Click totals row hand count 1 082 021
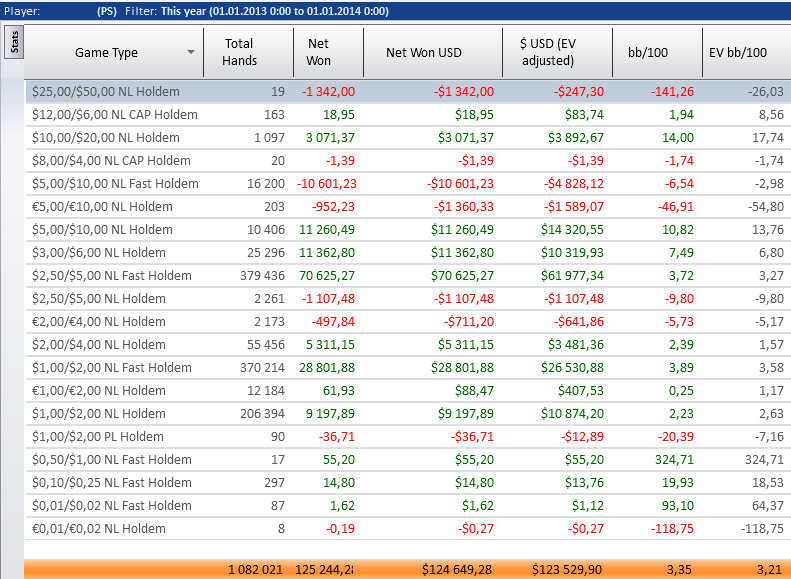 pyautogui.click(x=255, y=570)
